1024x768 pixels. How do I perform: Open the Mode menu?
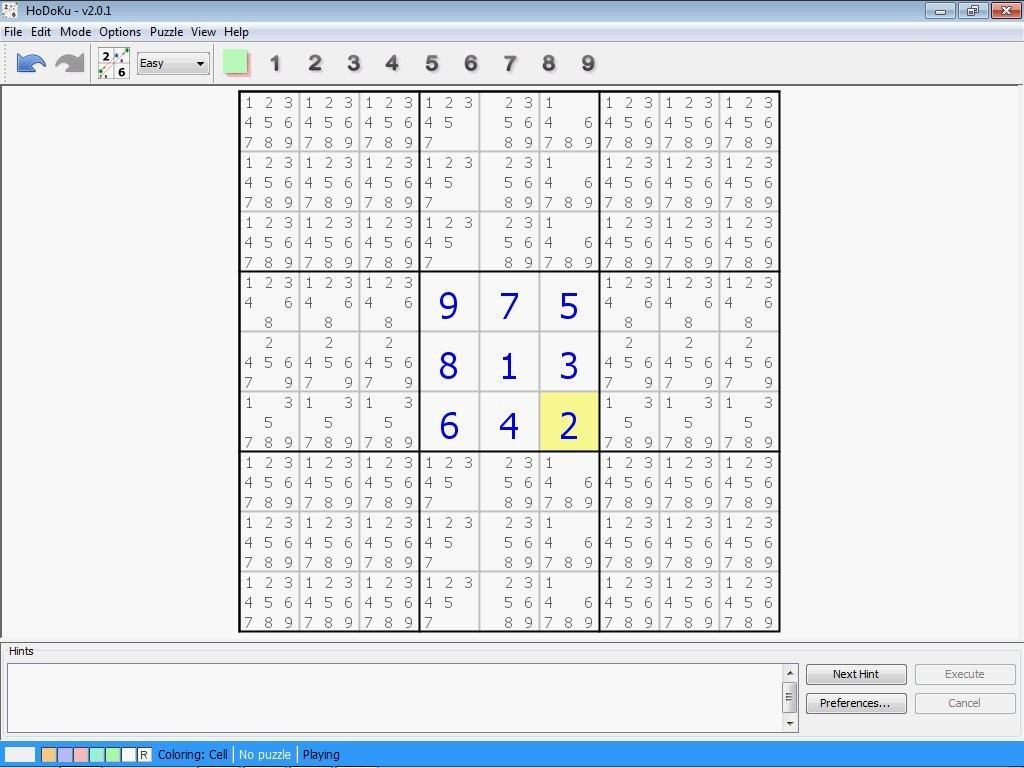(x=75, y=32)
